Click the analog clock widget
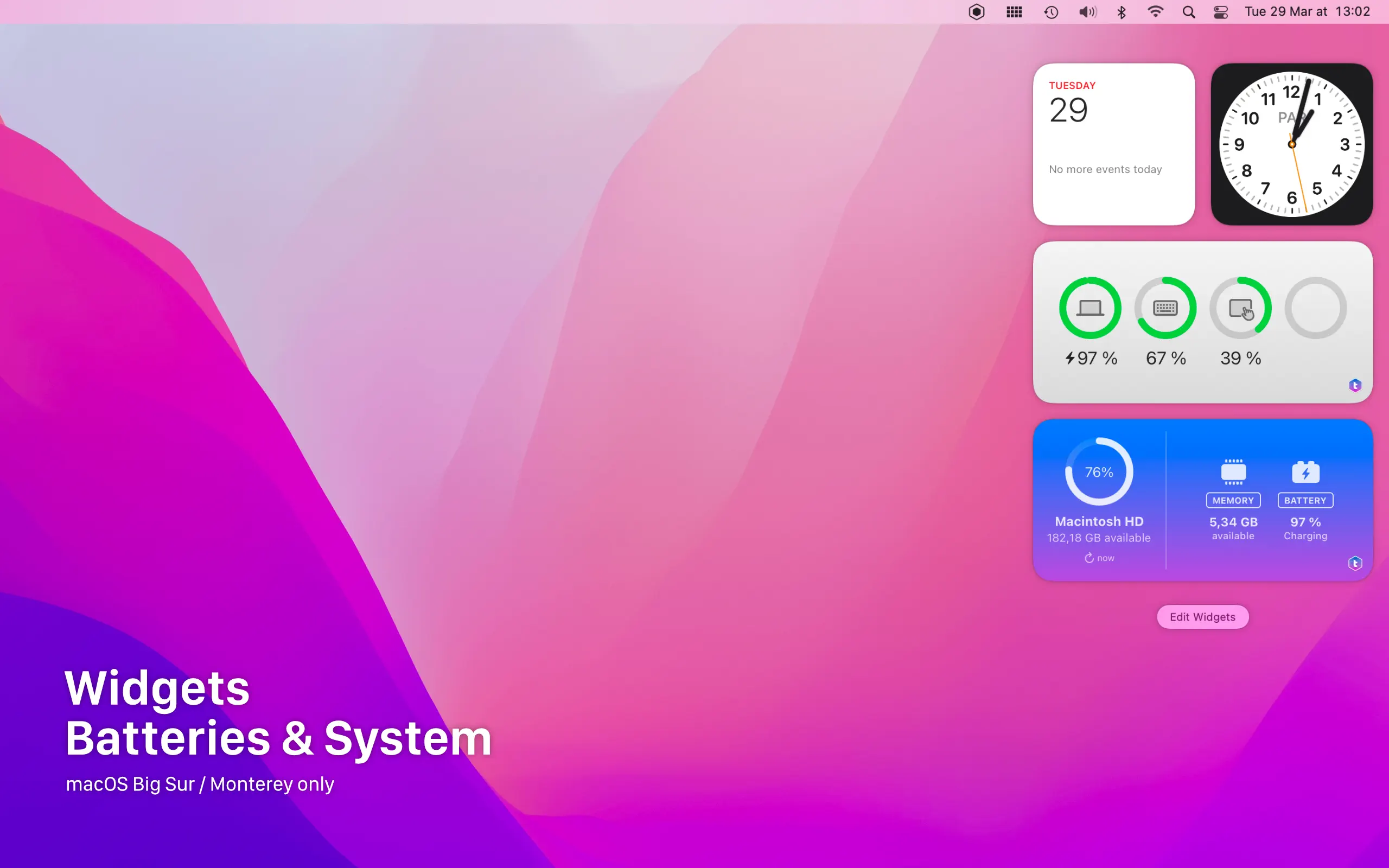1389x868 pixels. [1291, 144]
